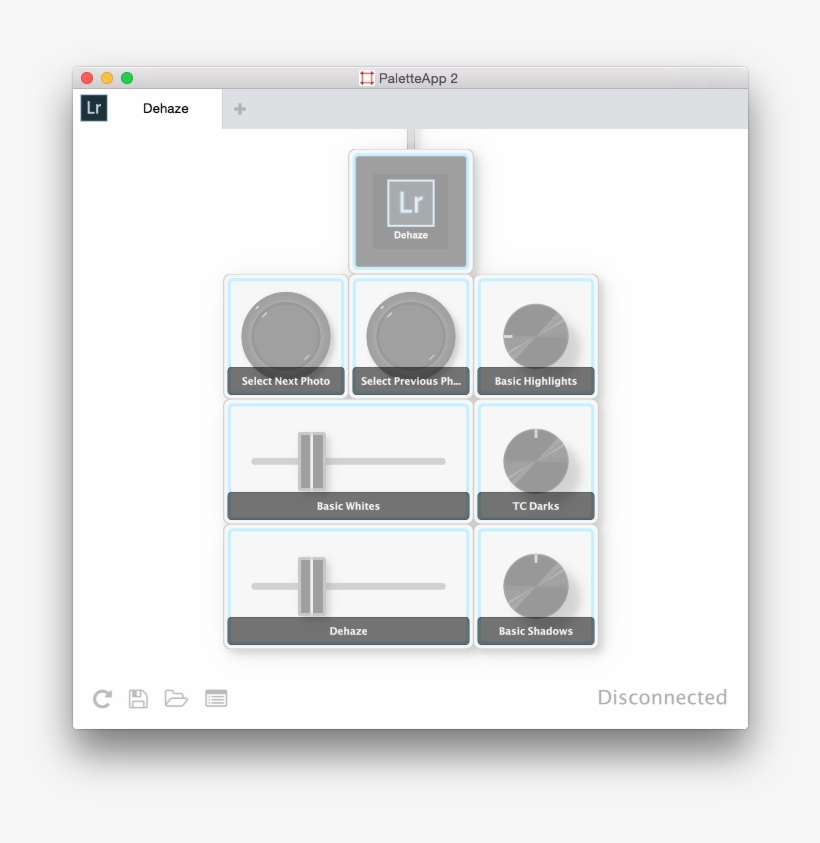The image size is (820, 843).
Task: Click the Basic Shadows dial module
Action: pos(536,586)
